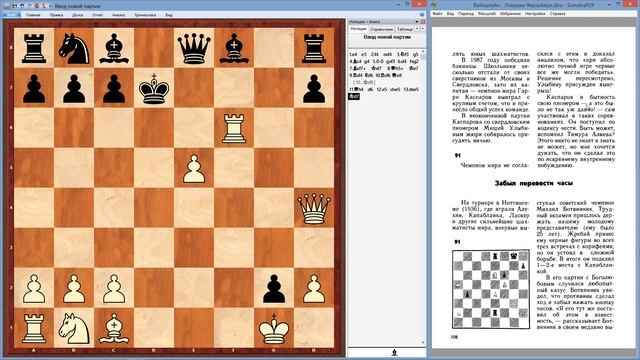This screenshot has height=360, width=640.
Task: Click the small piece icon below notation
Action: coord(394,353)
